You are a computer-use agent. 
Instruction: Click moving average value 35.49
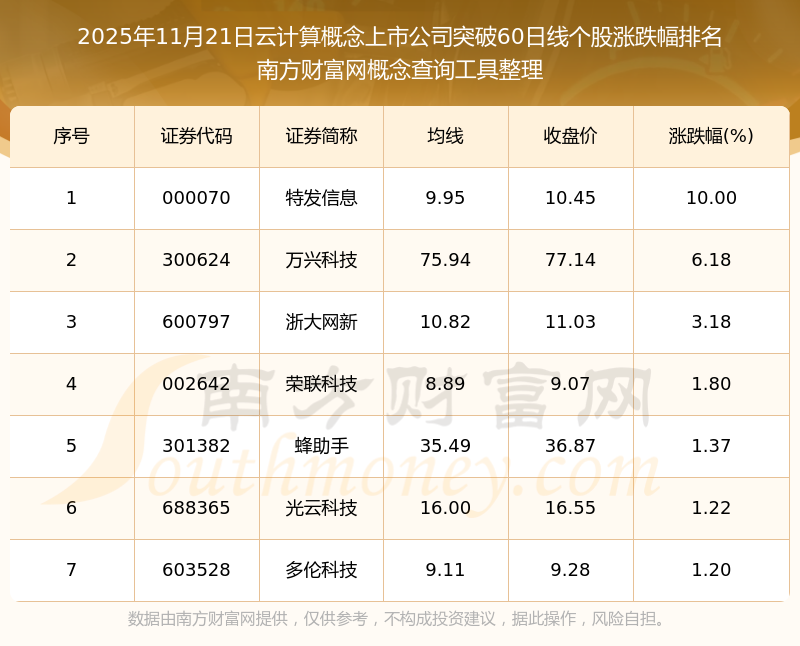coord(445,446)
